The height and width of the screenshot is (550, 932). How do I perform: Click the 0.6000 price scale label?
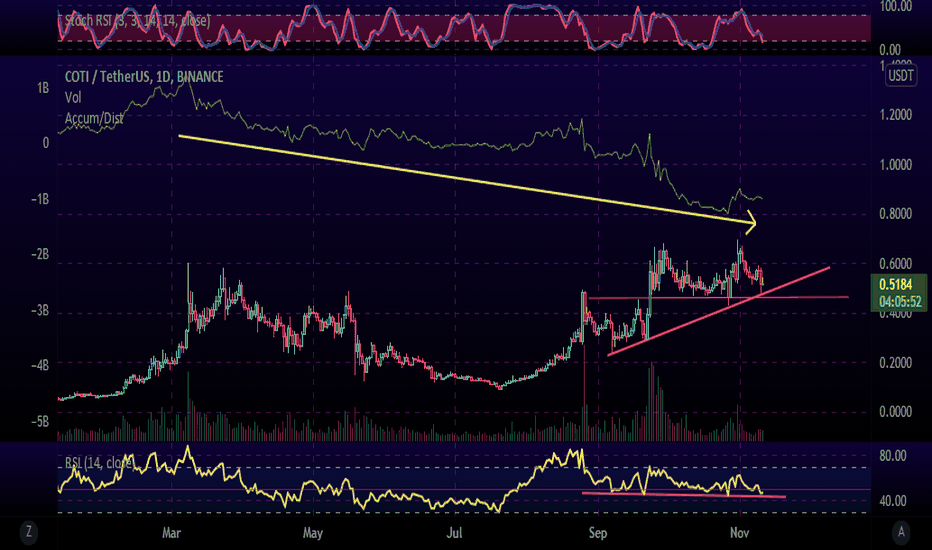[896, 263]
